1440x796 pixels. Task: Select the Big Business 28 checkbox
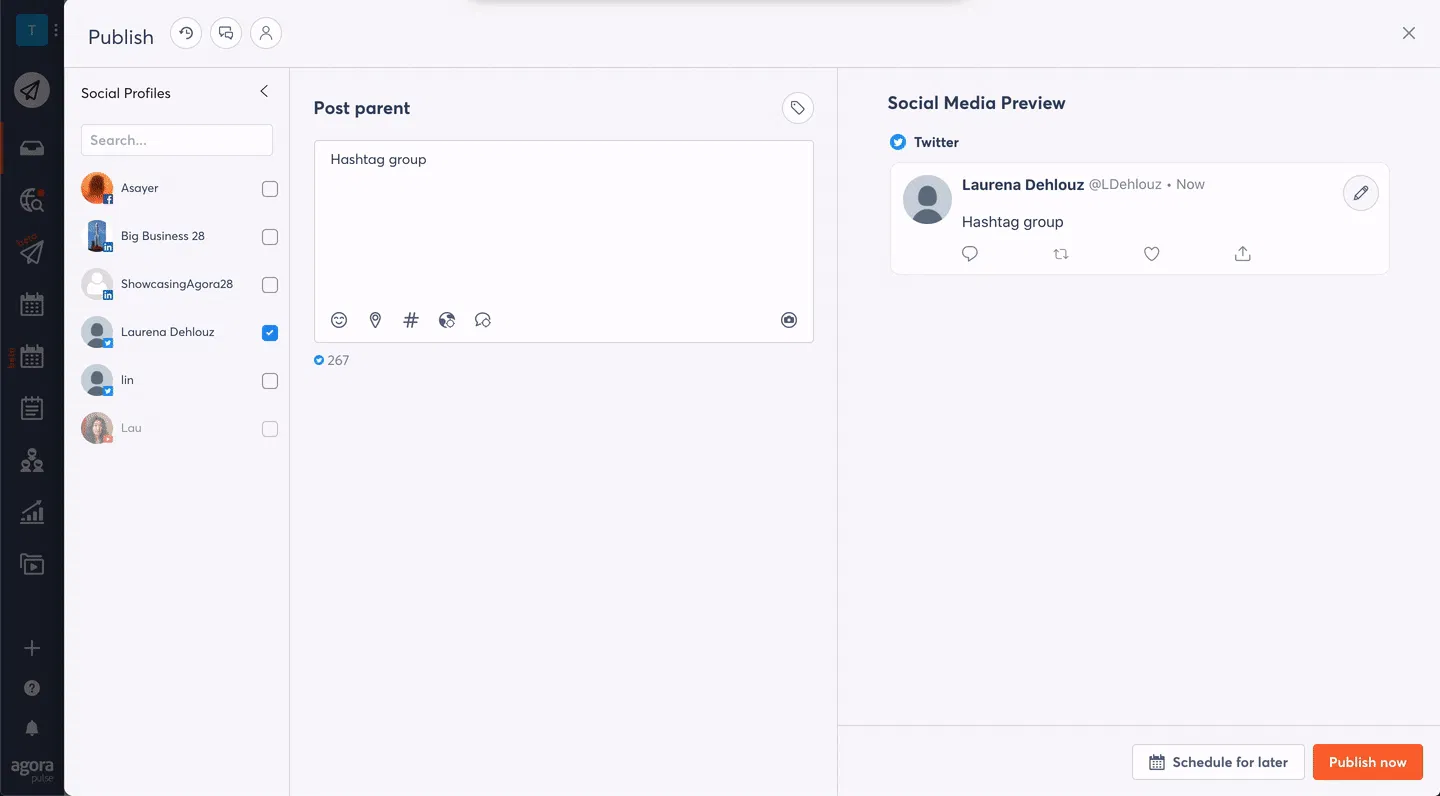pos(270,237)
